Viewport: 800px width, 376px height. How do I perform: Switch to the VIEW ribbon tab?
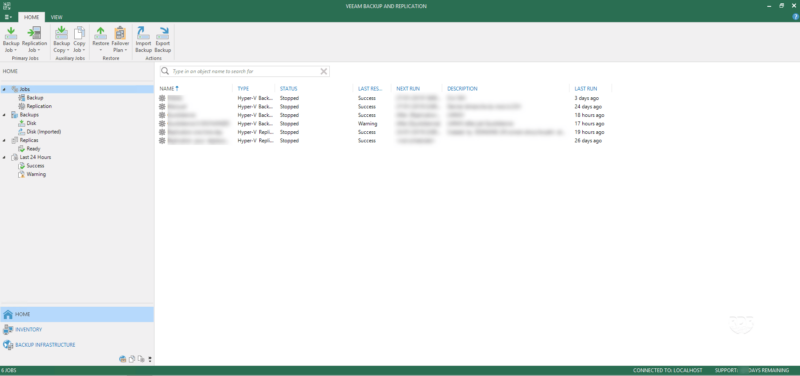point(57,17)
